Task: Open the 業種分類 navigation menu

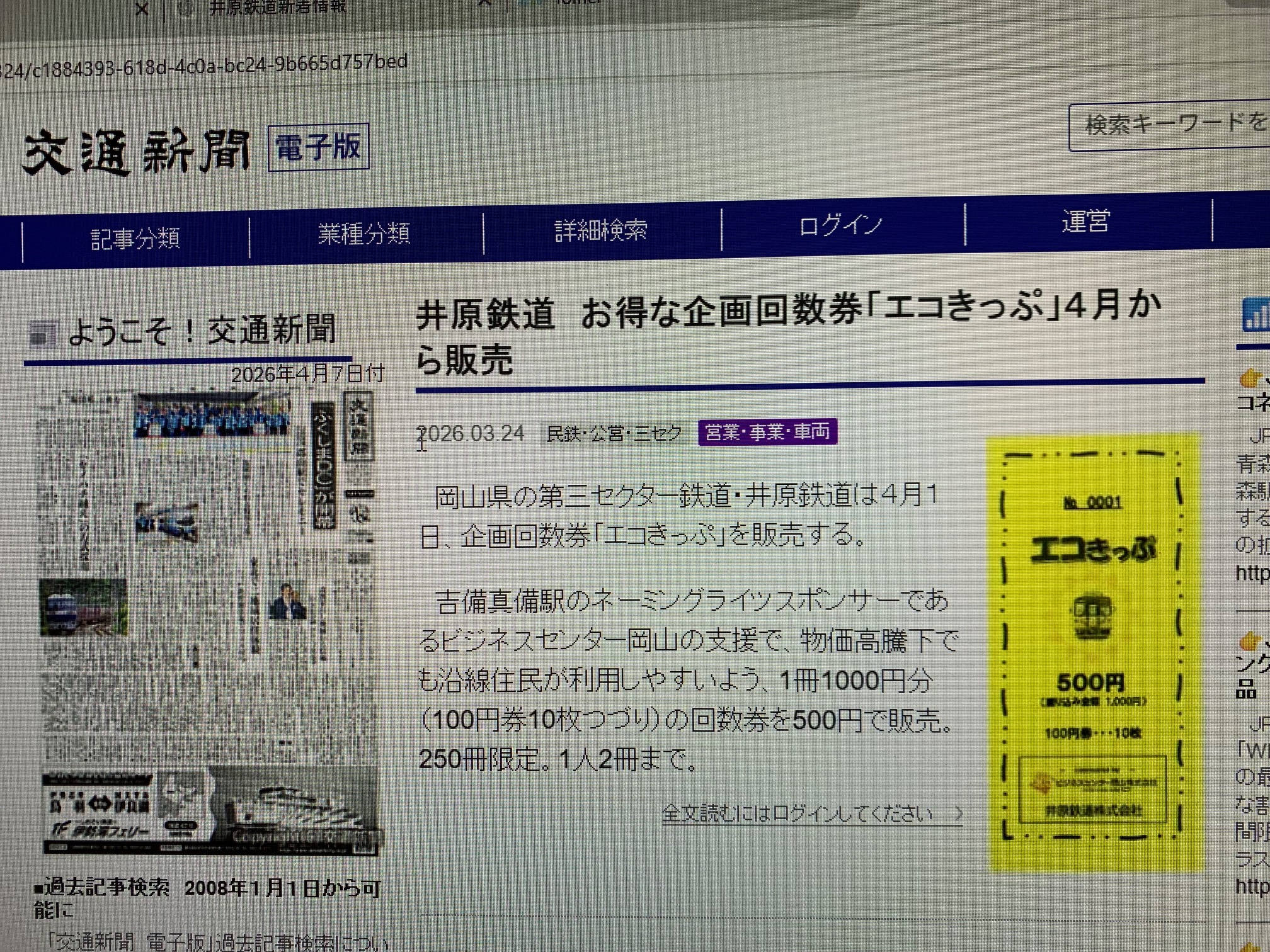Action: pos(364,234)
